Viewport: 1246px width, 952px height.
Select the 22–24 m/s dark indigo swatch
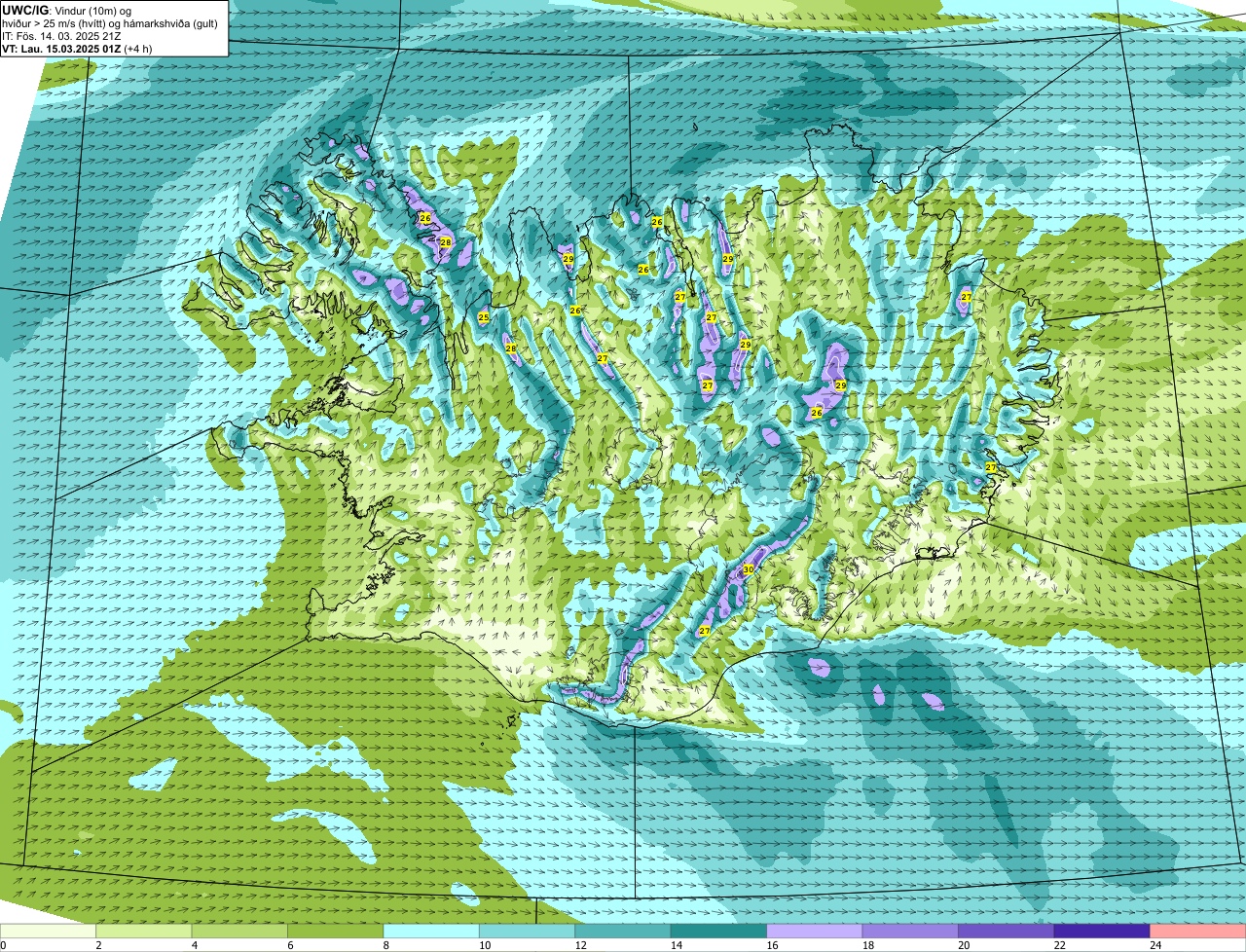[x=1103, y=931]
